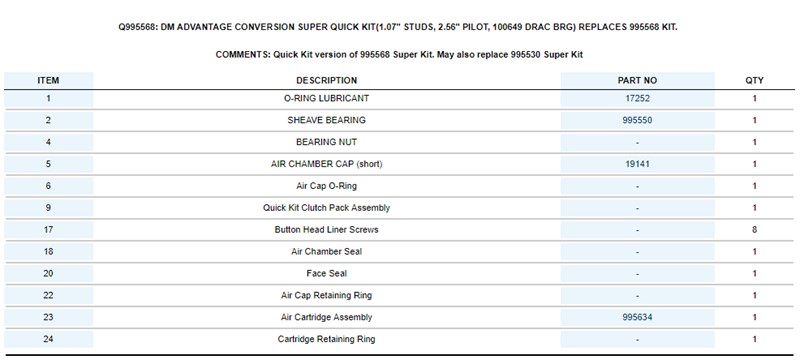Click the ITEM column header

[x=48, y=81]
